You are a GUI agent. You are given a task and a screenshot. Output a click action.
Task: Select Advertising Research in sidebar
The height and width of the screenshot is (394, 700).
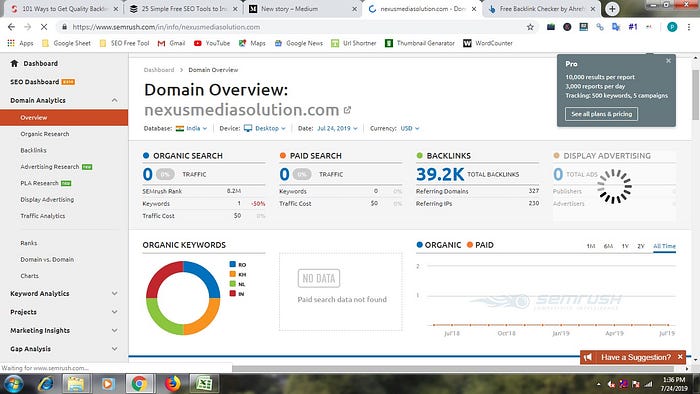(x=50, y=167)
